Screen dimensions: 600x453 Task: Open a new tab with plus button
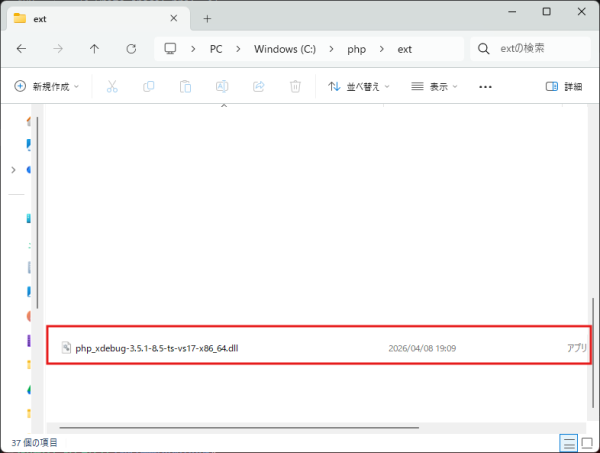(x=207, y=18)
